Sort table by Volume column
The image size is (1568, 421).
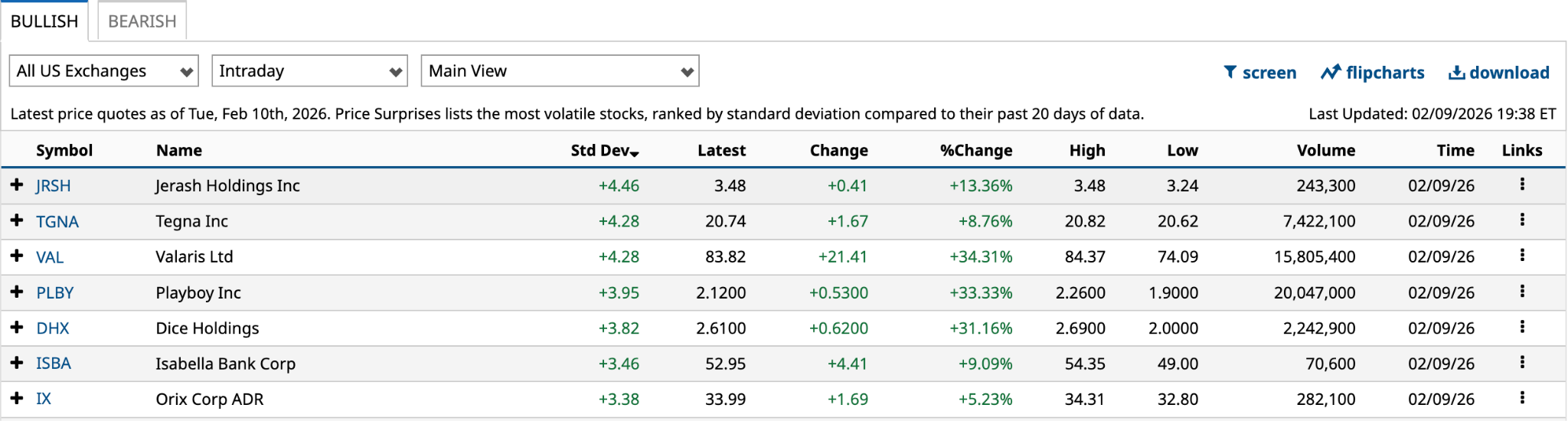[1325, 151]
